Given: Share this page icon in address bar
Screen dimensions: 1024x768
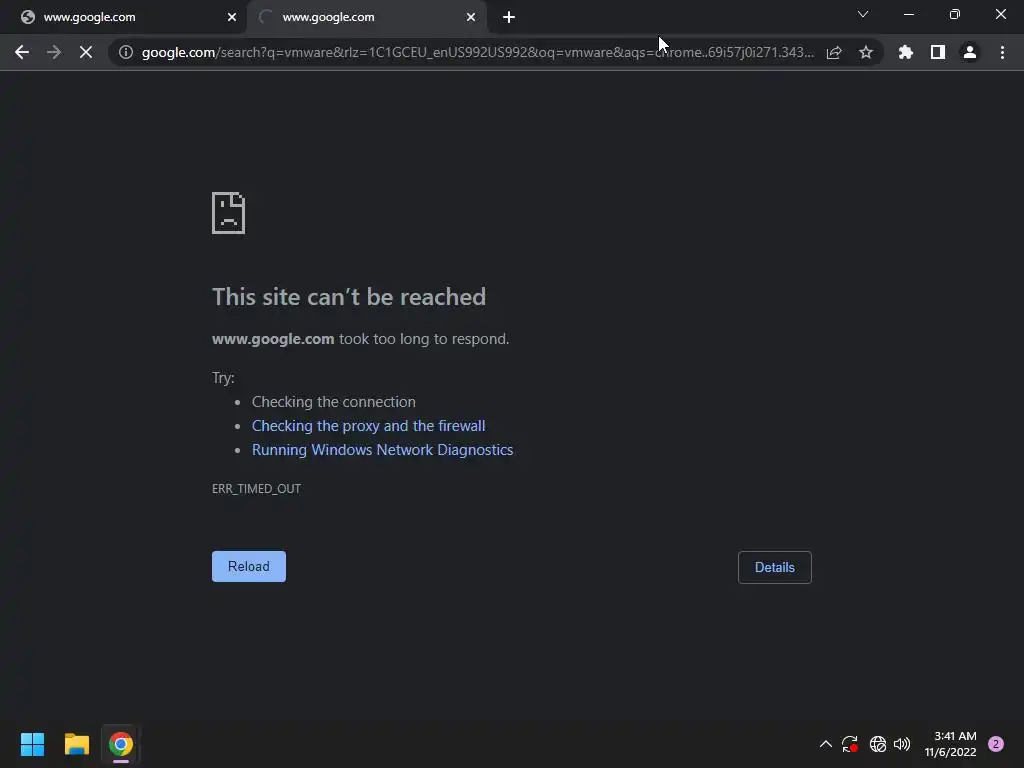Looking at the screenshot, I should [834, 52].
